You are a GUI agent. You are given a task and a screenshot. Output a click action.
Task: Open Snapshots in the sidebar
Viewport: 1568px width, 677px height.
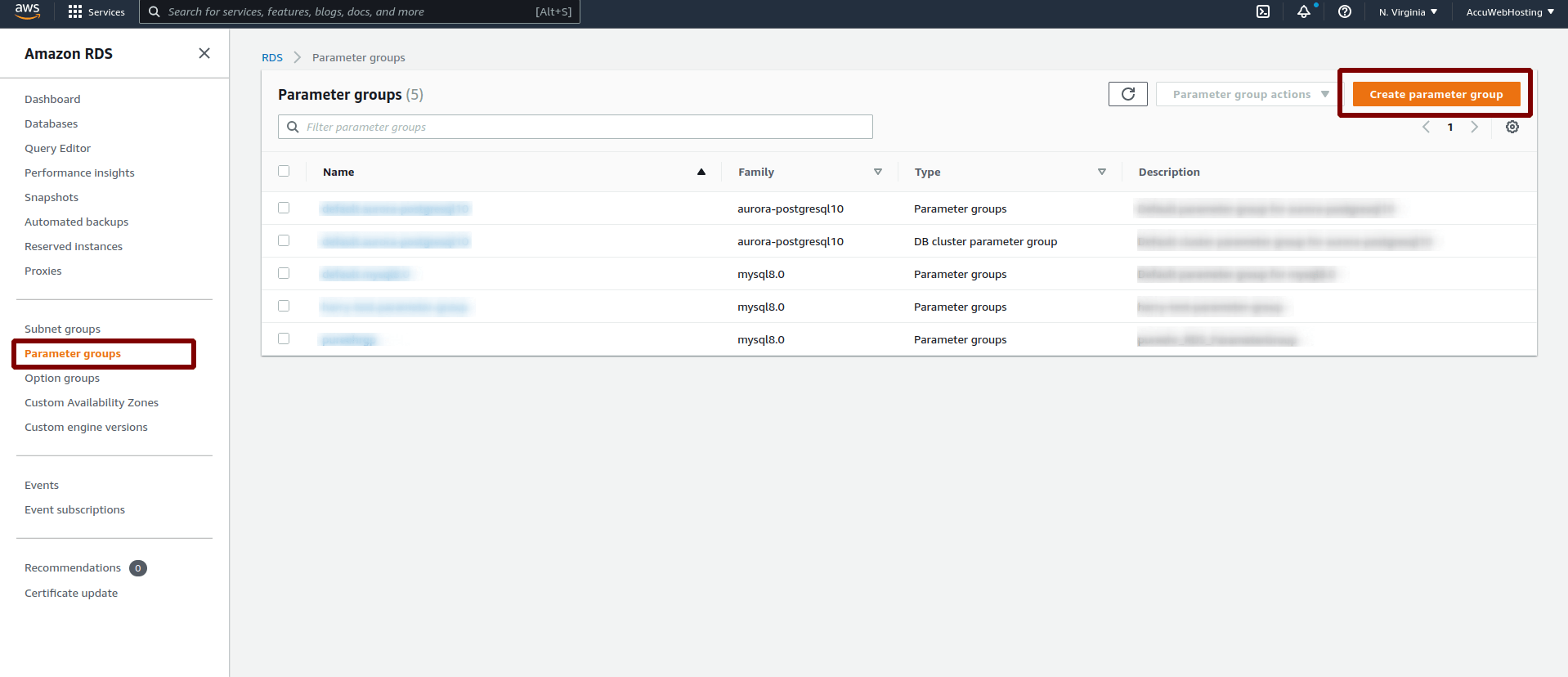point(52,197)
